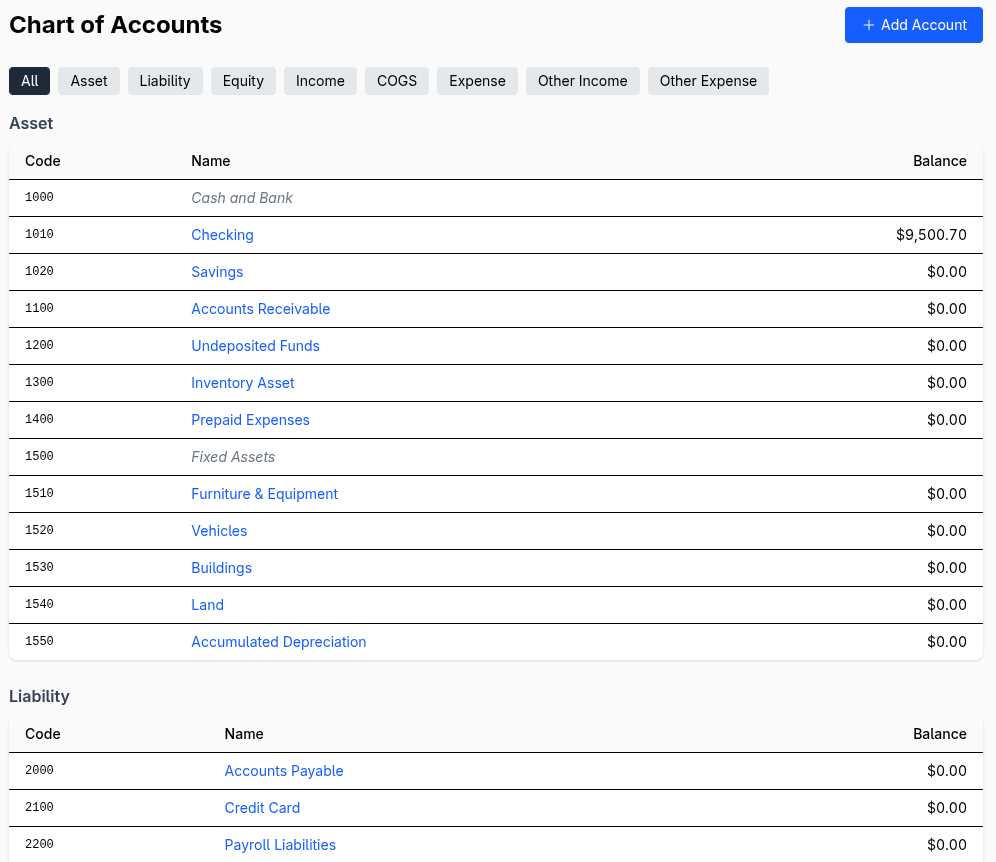This screenshot has width=996, height=862.
Task: Open the Savings account
Action: (x=217, y=271)
